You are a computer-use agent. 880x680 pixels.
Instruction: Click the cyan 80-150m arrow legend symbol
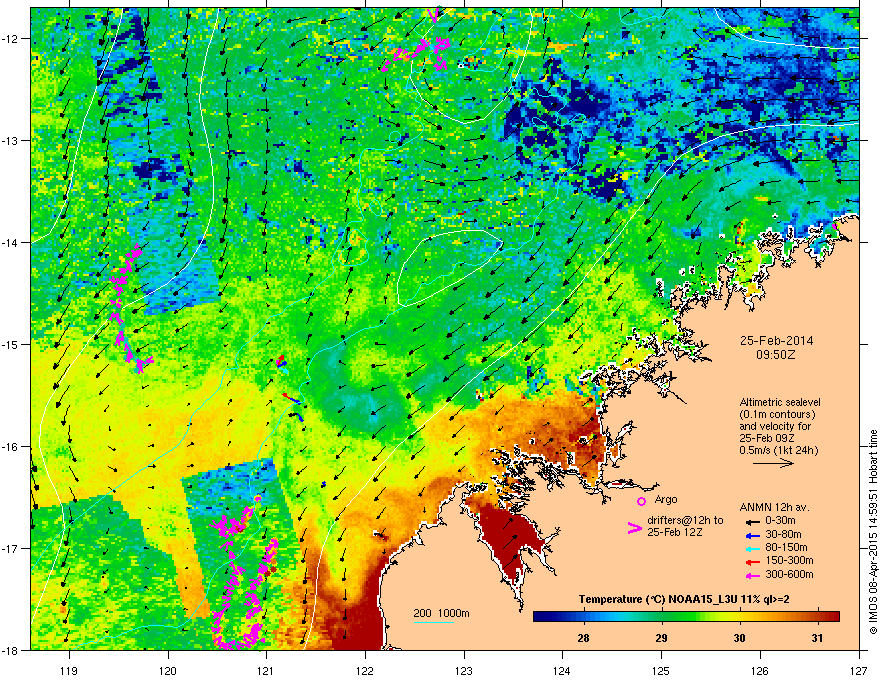coord(753,548)
